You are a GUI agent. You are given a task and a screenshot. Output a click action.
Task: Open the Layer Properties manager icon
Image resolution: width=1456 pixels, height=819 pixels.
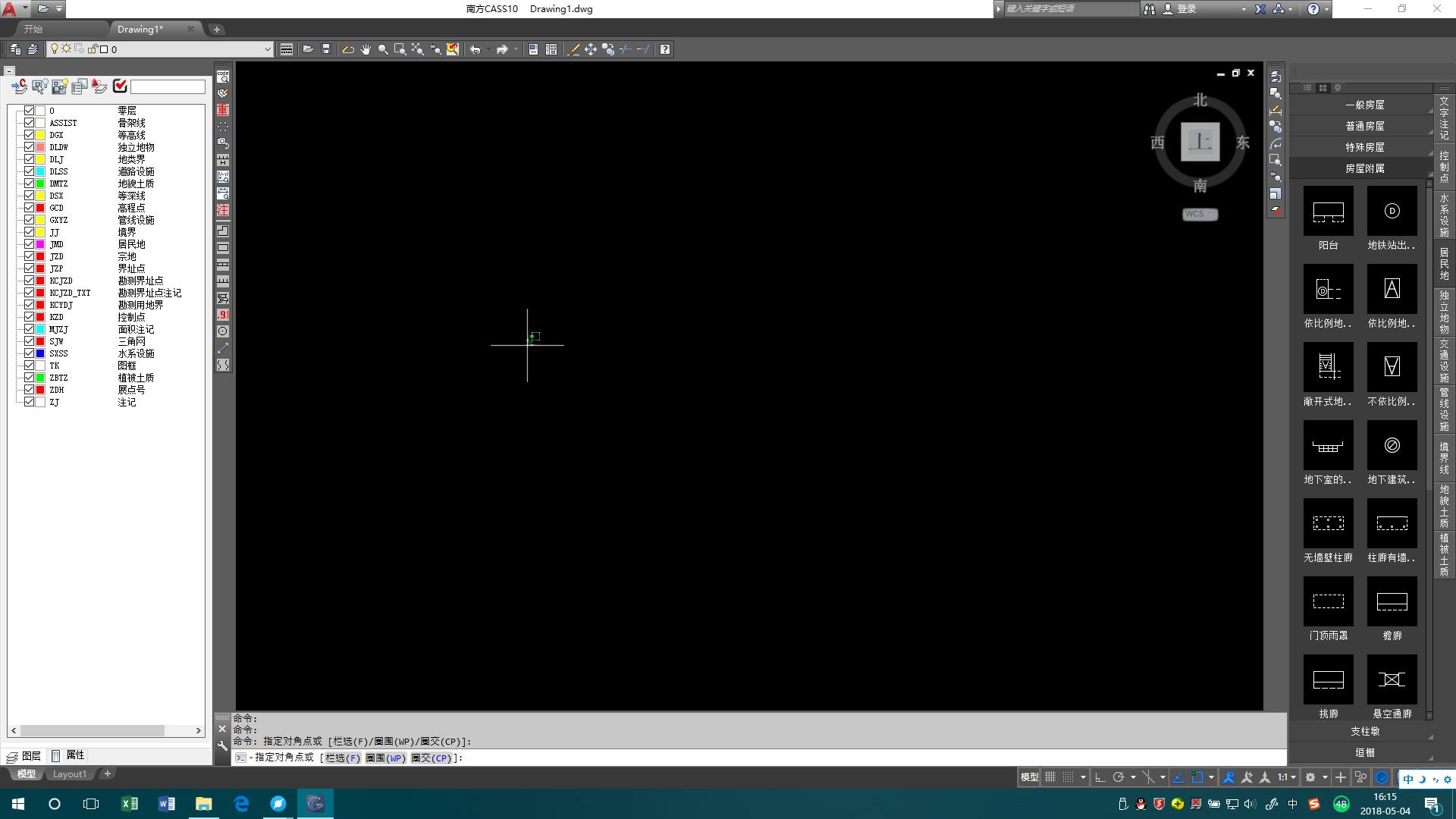[x=14, y=49]
